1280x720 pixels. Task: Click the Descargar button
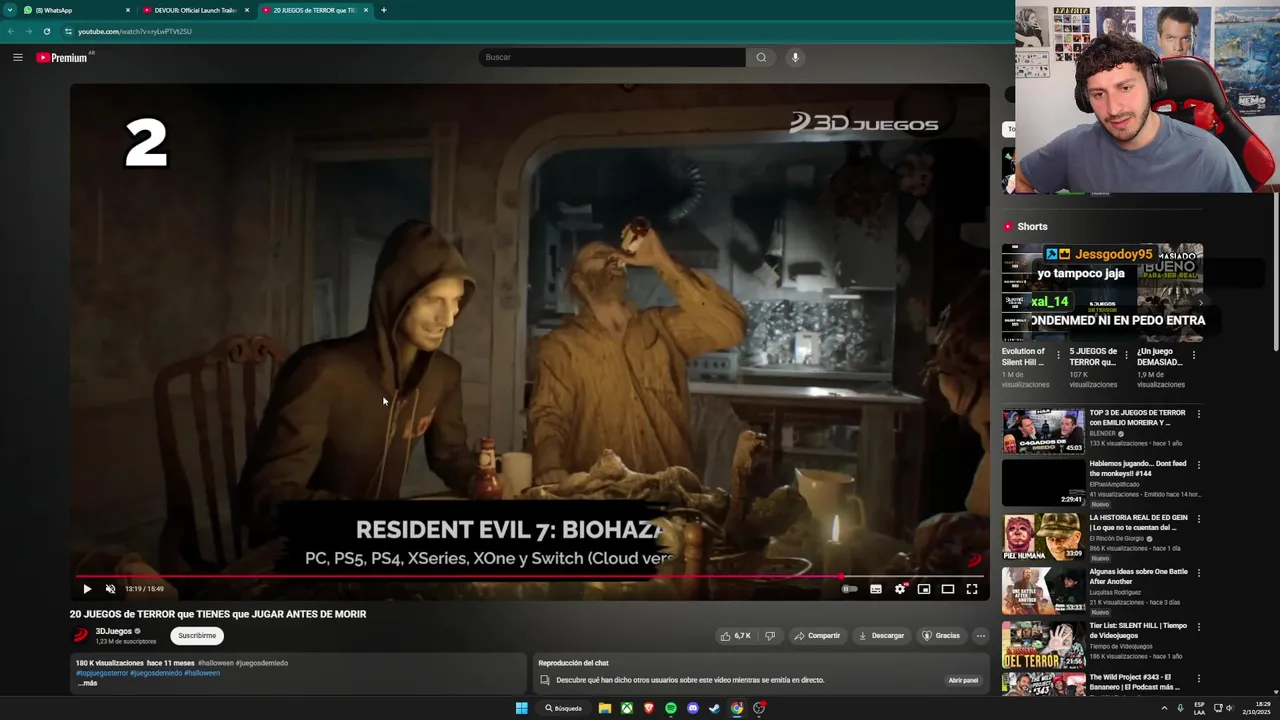[882, 635]
